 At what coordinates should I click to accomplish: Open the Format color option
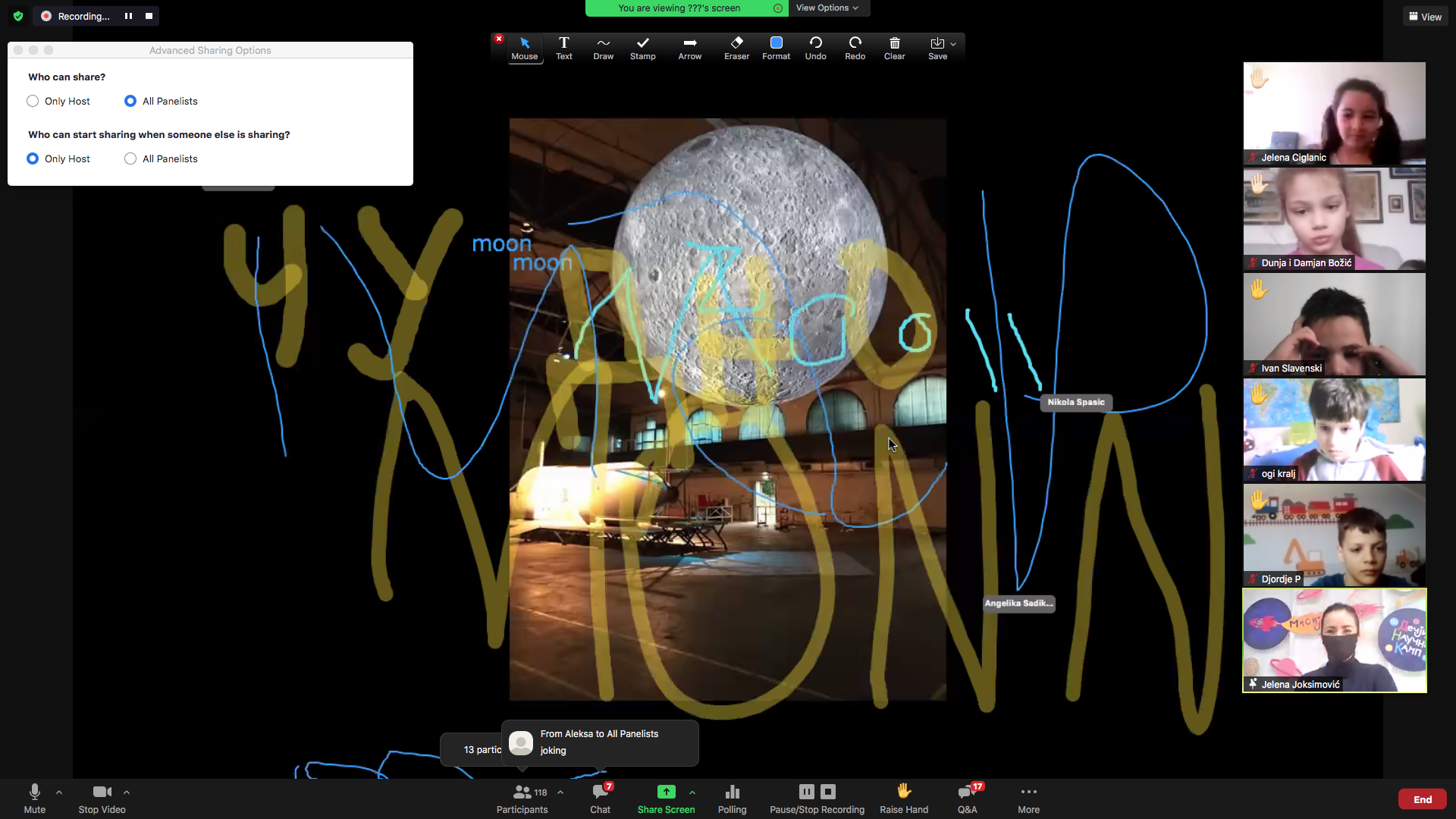776,49
